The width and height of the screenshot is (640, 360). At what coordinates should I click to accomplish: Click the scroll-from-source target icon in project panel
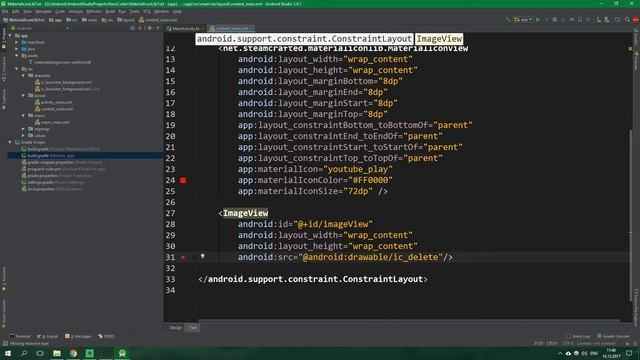pos(133,28)
